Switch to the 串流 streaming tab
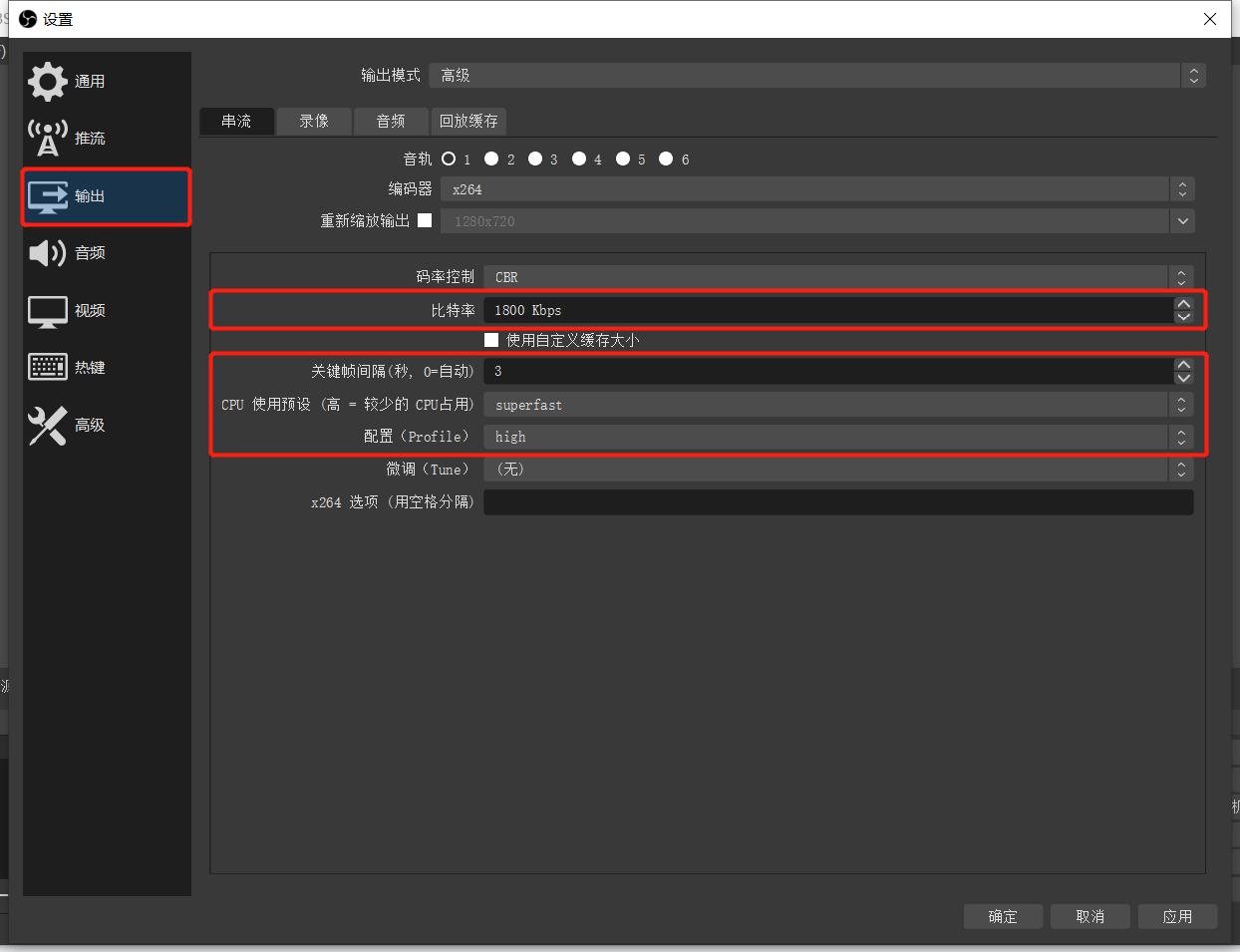The height and width of the screenshot is (952, 1240). [x=236, y=121]
